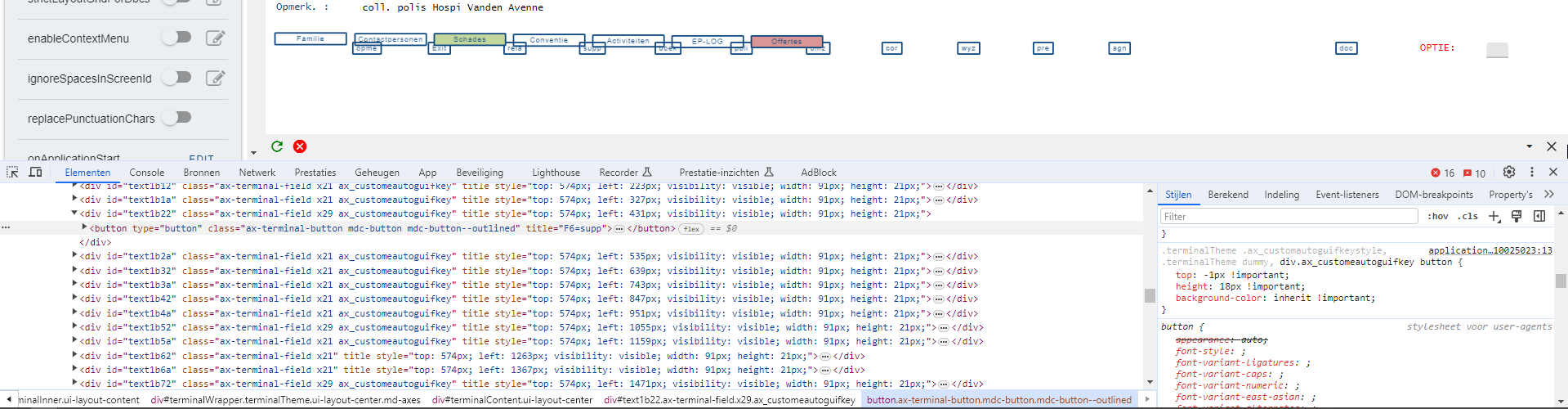Click the new style rule plus icon
The image size is (1568, 409).
[1494, 216]
